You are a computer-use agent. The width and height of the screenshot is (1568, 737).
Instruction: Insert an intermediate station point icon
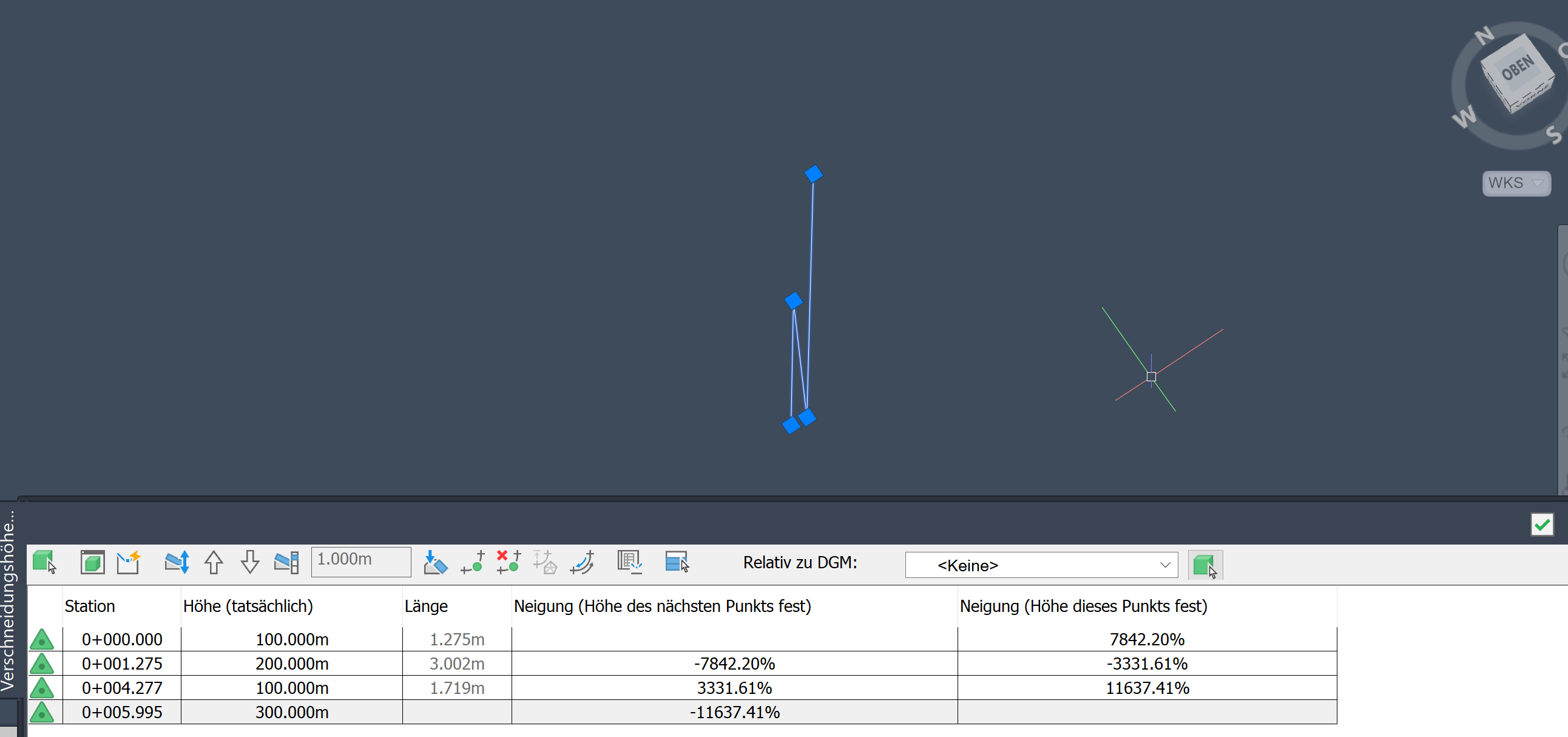(474, 562)
